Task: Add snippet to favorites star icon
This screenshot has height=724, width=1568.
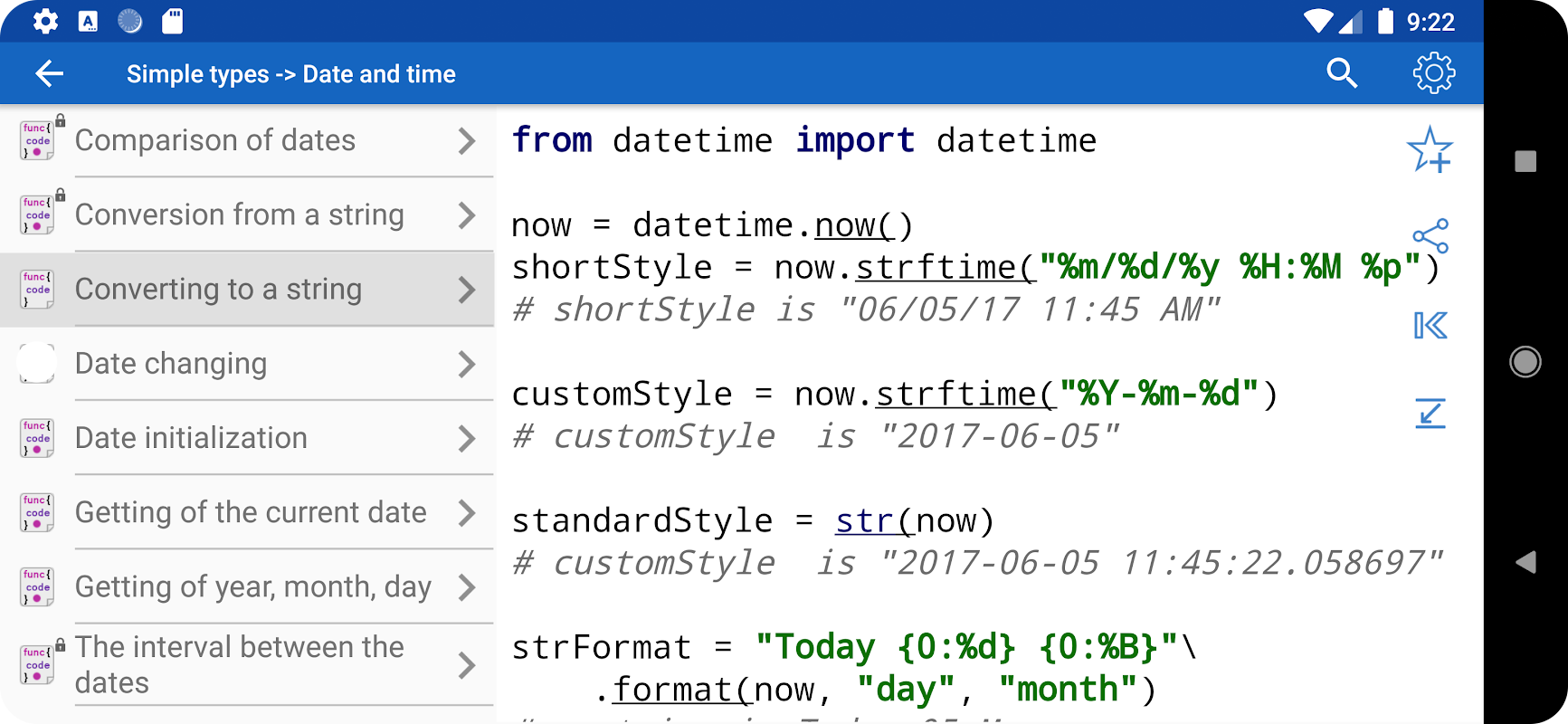Action: tap(1430, 150)
